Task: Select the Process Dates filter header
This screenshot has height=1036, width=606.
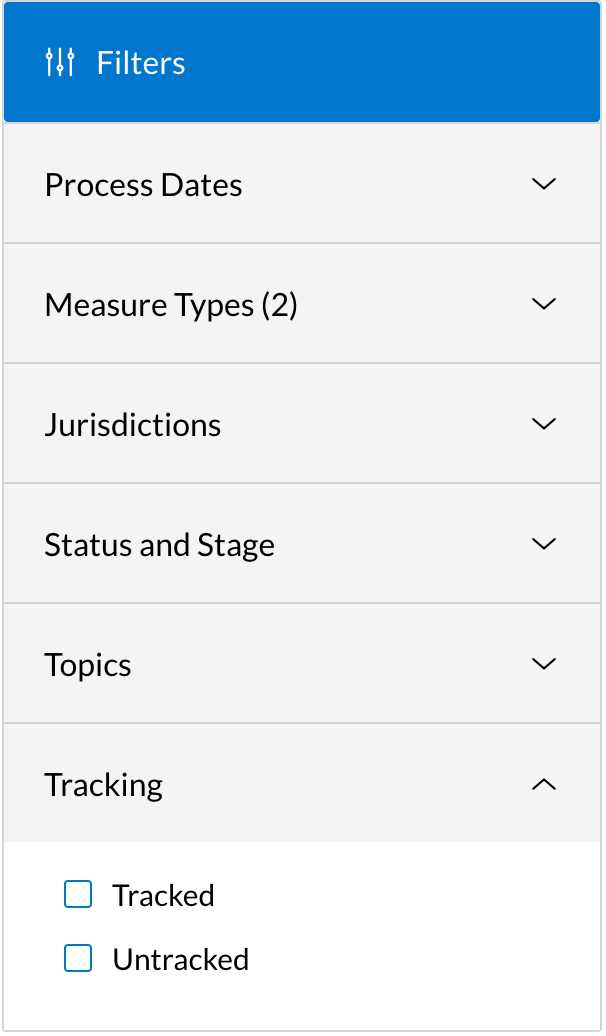Action: click(x=143, y=184)
